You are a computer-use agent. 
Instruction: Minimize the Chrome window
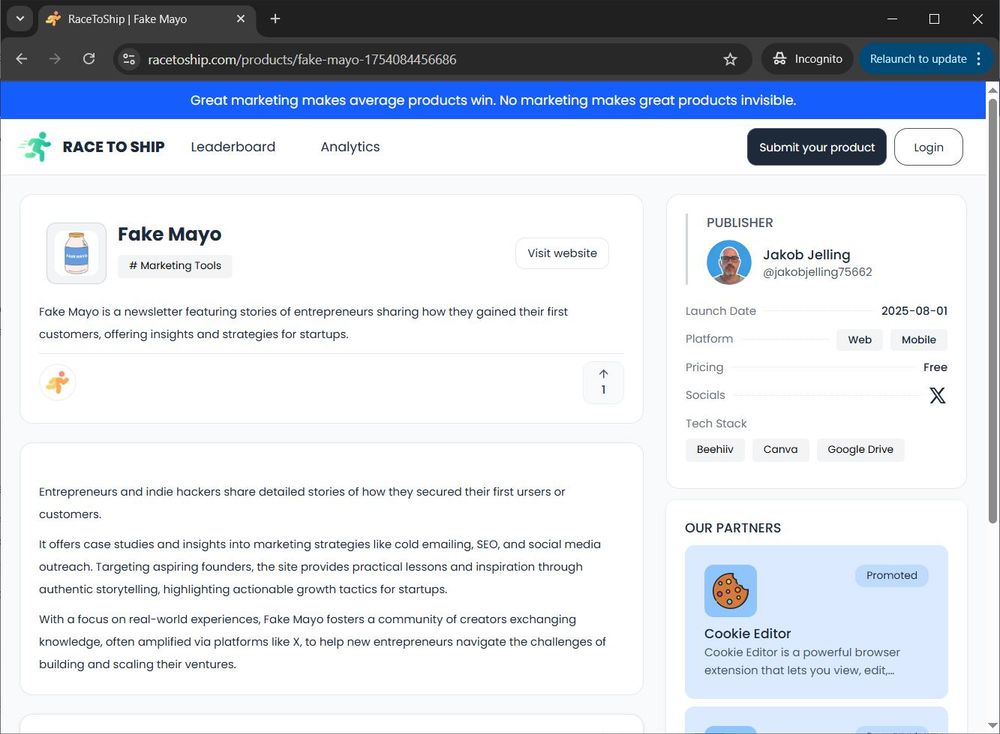point(892,19)
